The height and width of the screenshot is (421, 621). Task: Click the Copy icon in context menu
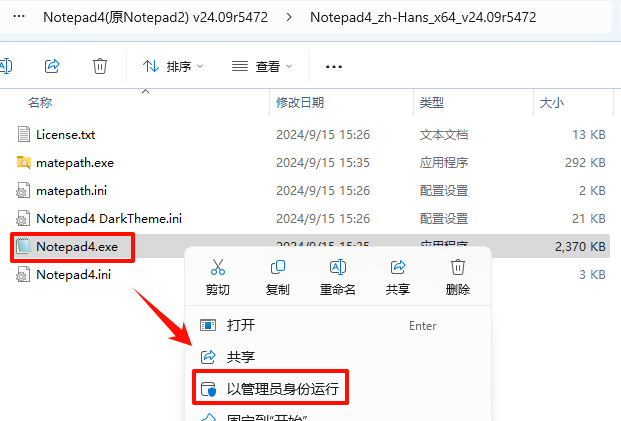278,267
